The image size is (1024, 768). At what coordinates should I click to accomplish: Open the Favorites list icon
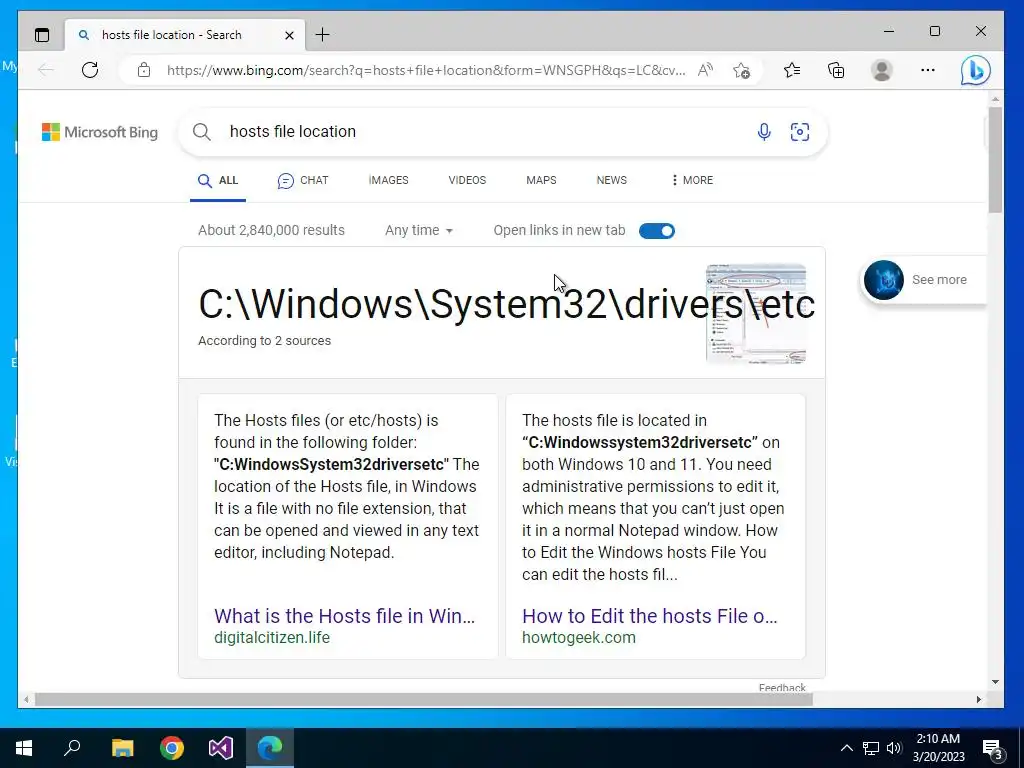(x=792, y=70)
